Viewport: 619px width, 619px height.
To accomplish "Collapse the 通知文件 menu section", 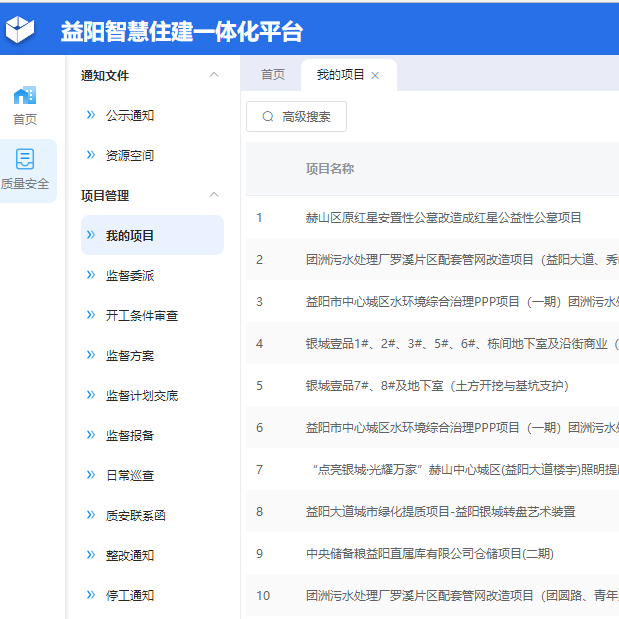I will click(213, 75).
